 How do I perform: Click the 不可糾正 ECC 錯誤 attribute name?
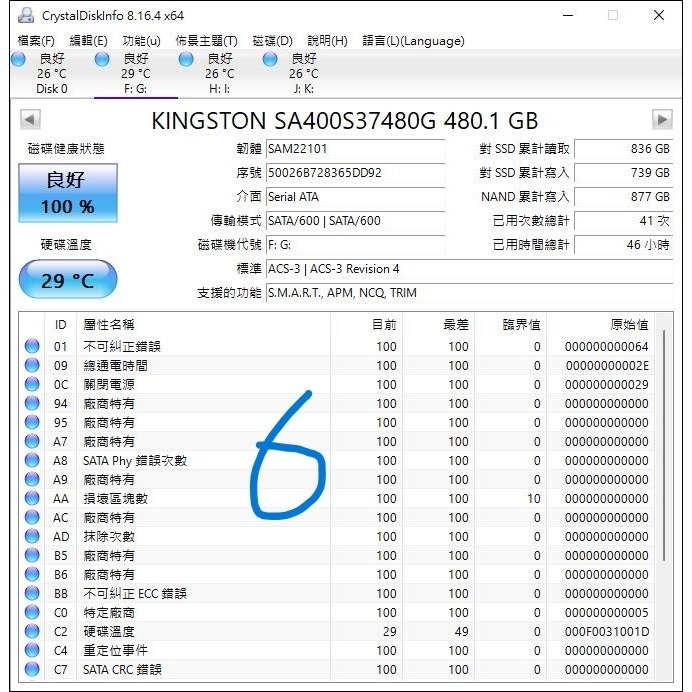pos(135,593)
